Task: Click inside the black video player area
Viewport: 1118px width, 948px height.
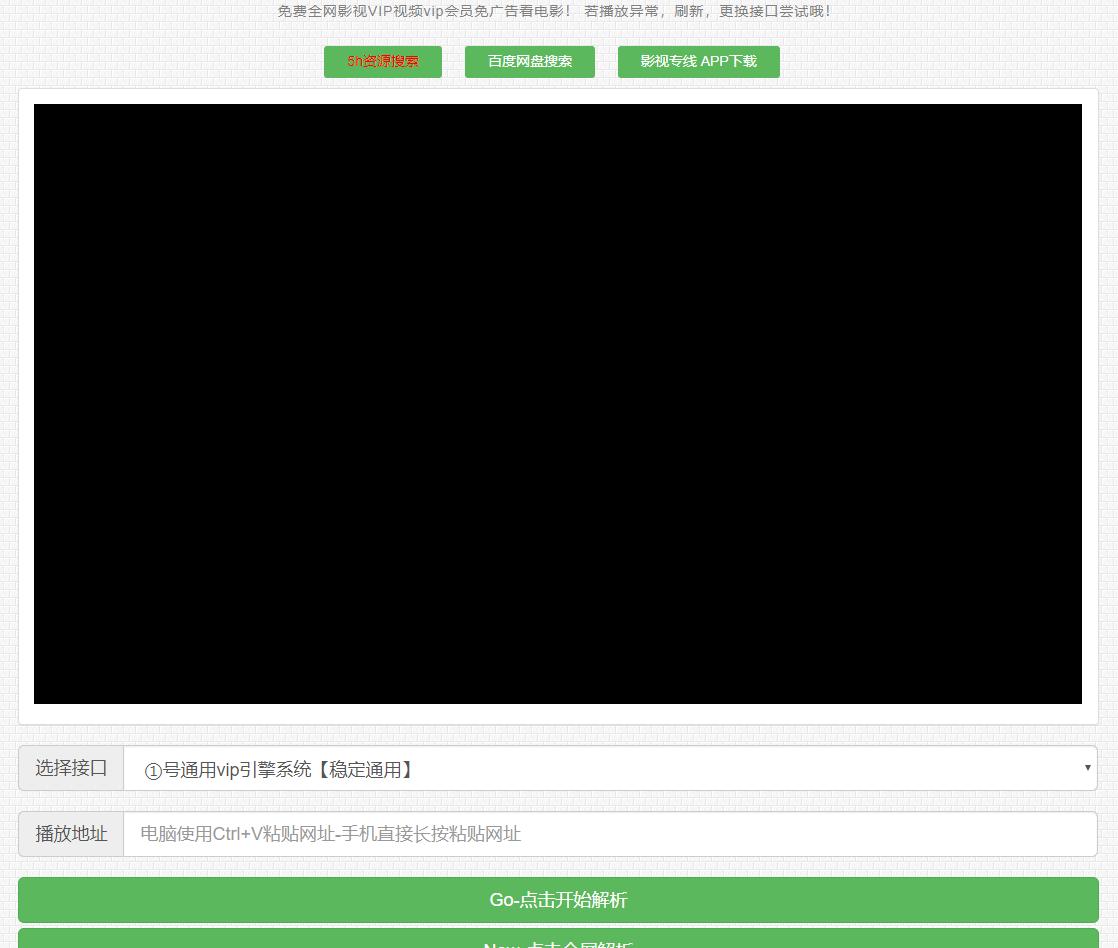Action: pyautogui.click(x=558, y=405)
